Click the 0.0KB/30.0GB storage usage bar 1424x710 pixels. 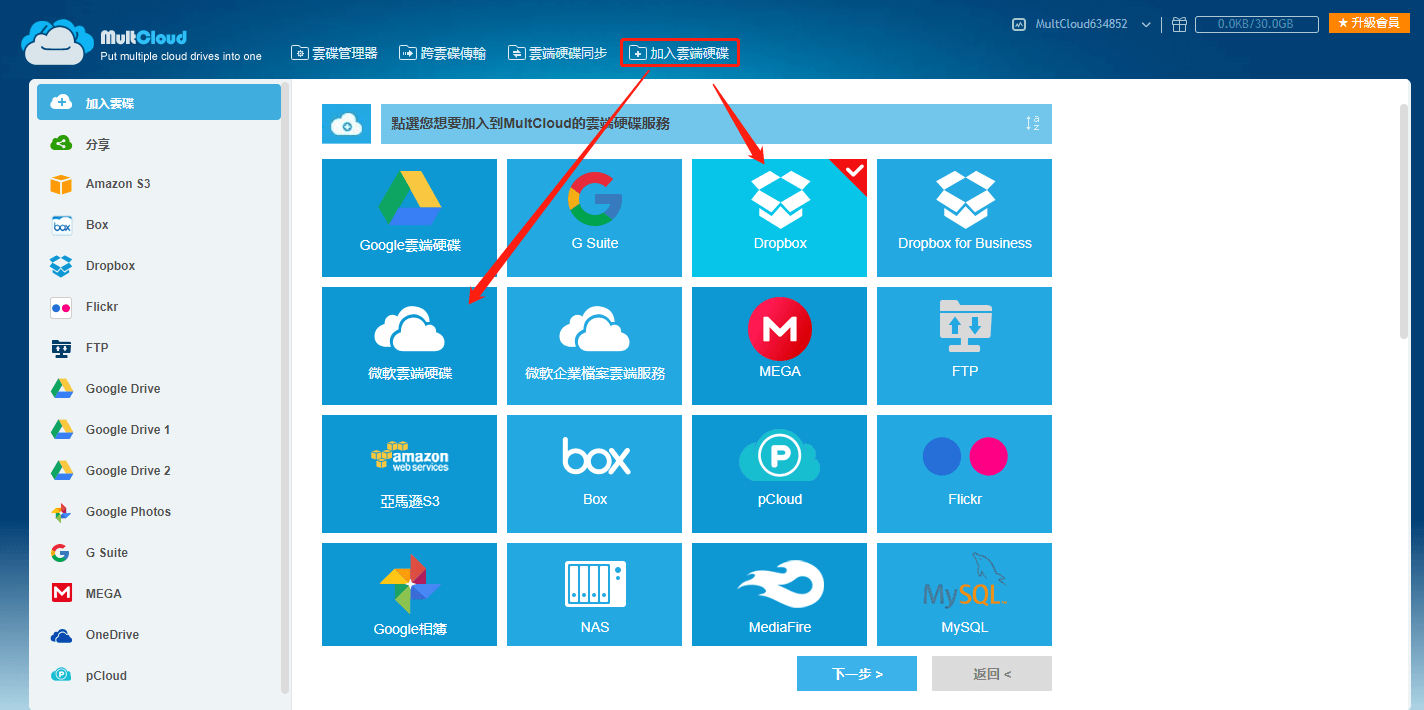[x=1256, y=24]
